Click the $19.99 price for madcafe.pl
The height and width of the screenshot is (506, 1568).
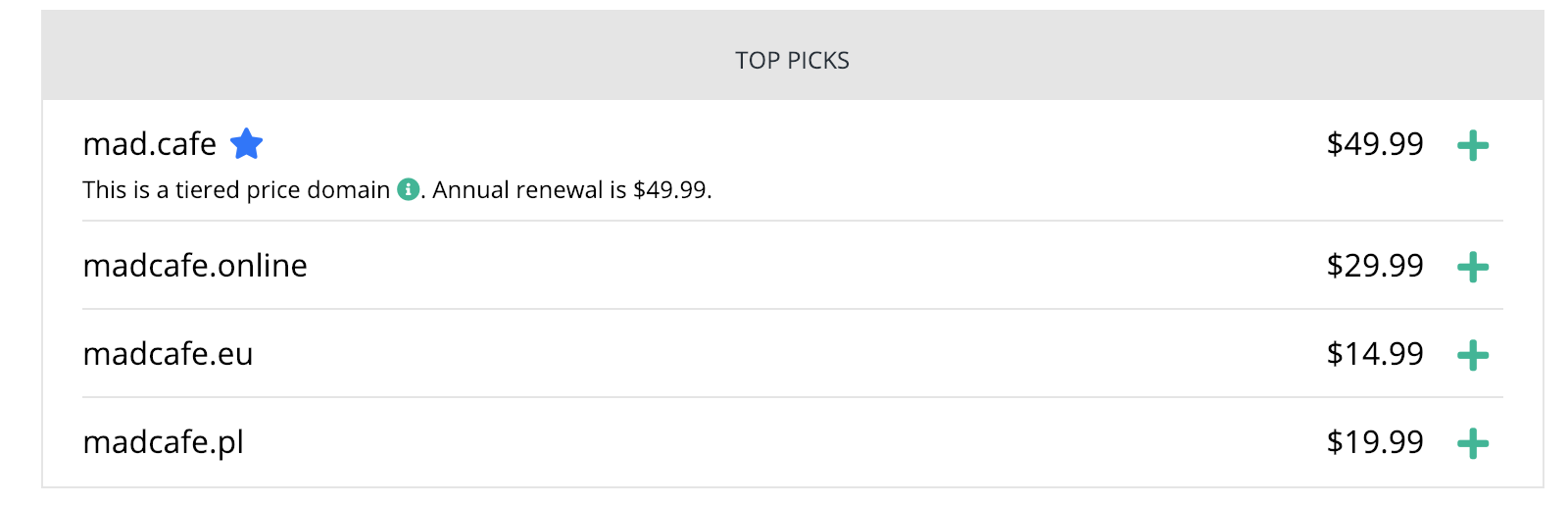(1375, 442)
